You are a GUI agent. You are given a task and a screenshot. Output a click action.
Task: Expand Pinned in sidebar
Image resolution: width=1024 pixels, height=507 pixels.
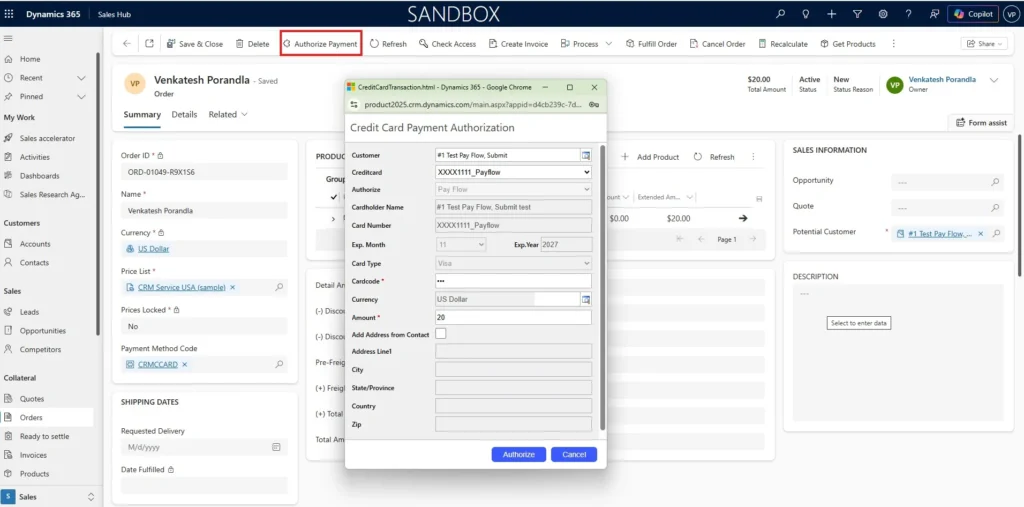point(82,97)
